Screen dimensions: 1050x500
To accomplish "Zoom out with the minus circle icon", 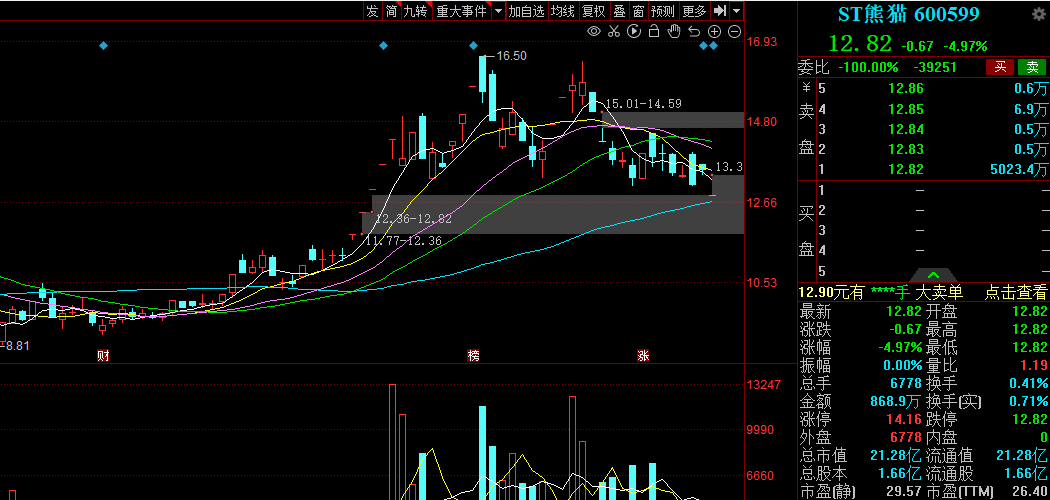I will [x=735, y=31].
